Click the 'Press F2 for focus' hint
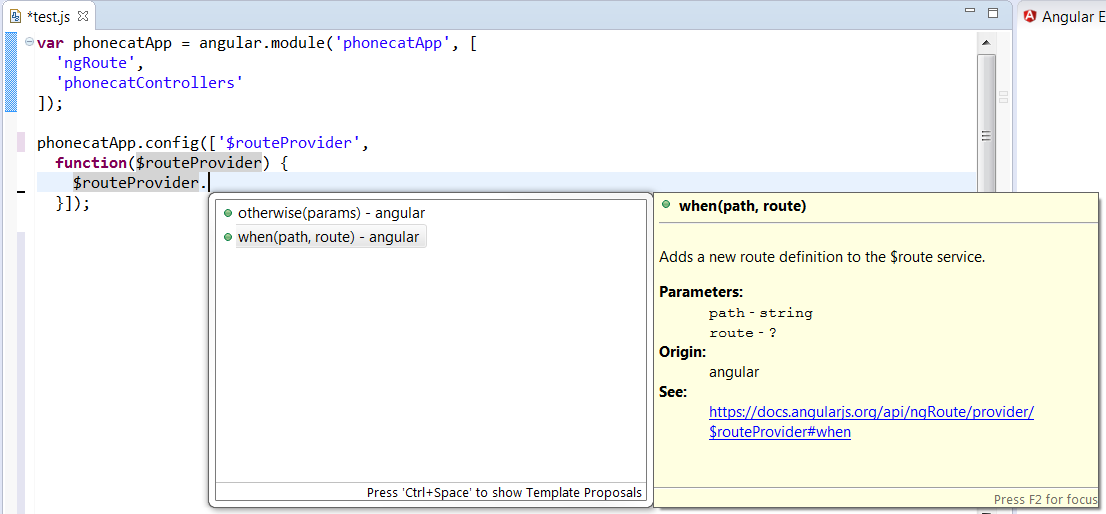The height and width of the screenshot is (514, 1106). click(1044, 499)
